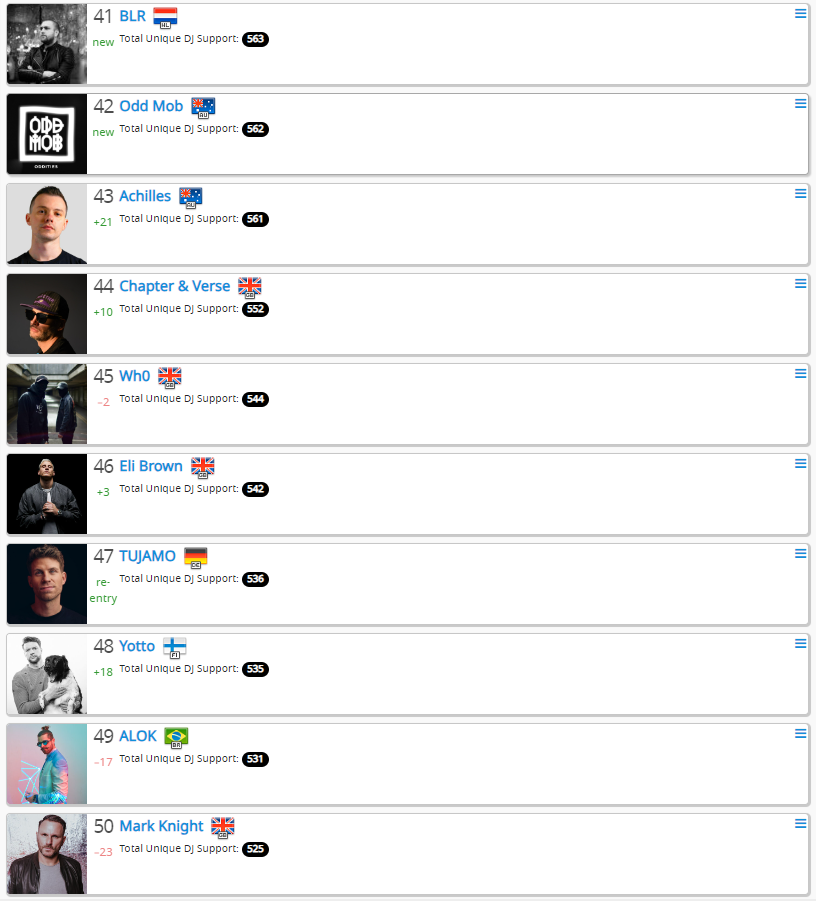
Task: Click the Finland flag next to Yotto
Action: pos(175,648)
